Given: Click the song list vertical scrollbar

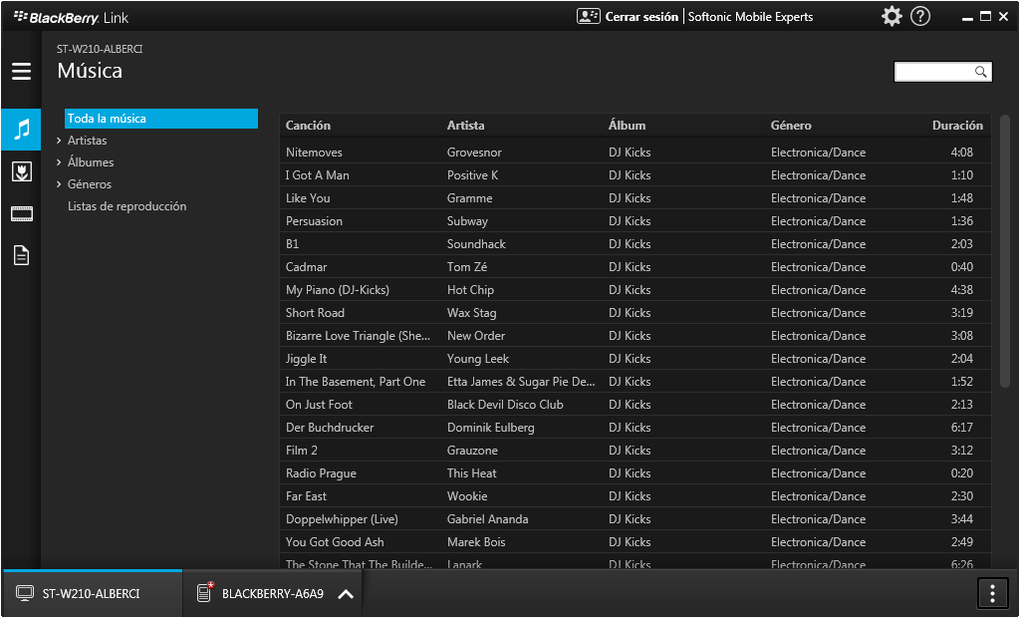Looking at the screenshot, I should tap(1005, 250).
